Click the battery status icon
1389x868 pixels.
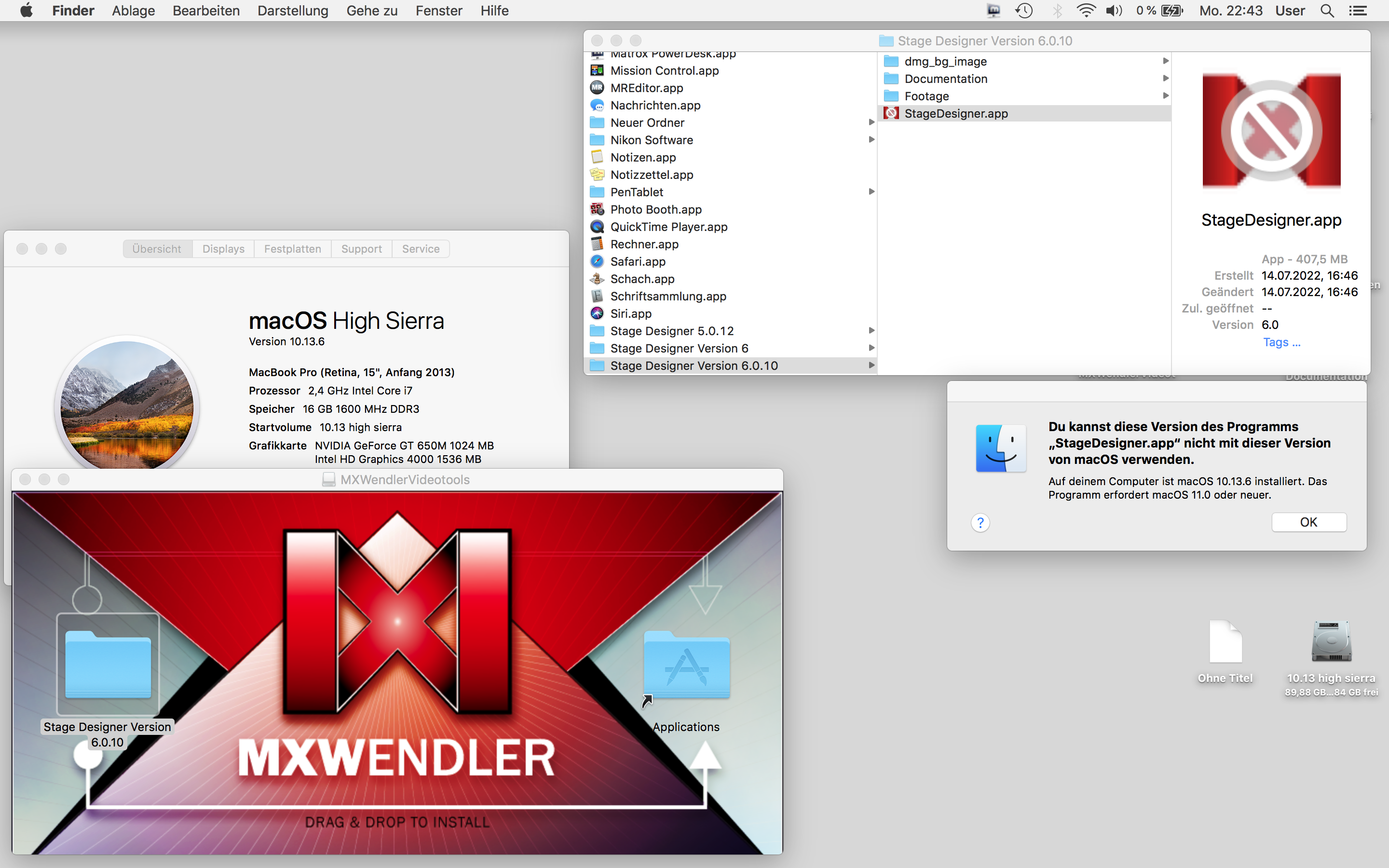click(1172, 10)
